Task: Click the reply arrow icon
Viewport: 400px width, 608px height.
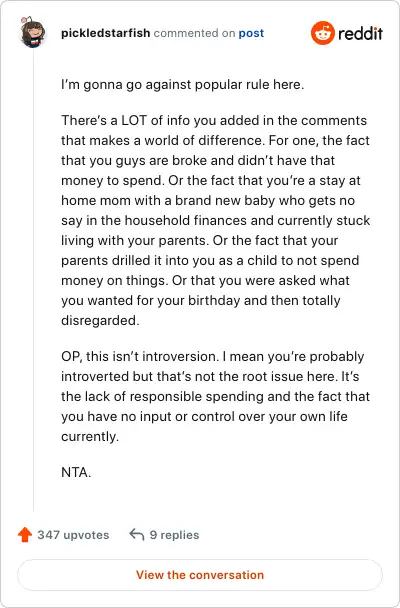Action: 136,534
